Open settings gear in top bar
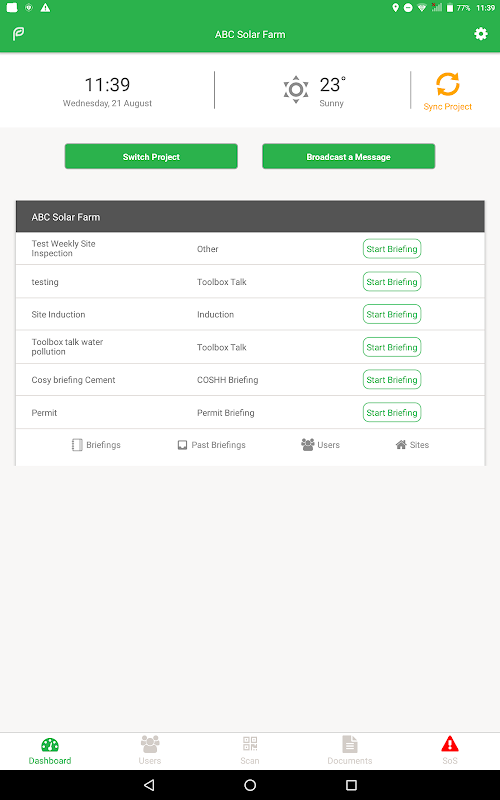Viewport: 500px width, 800px height. coord(481,34)
